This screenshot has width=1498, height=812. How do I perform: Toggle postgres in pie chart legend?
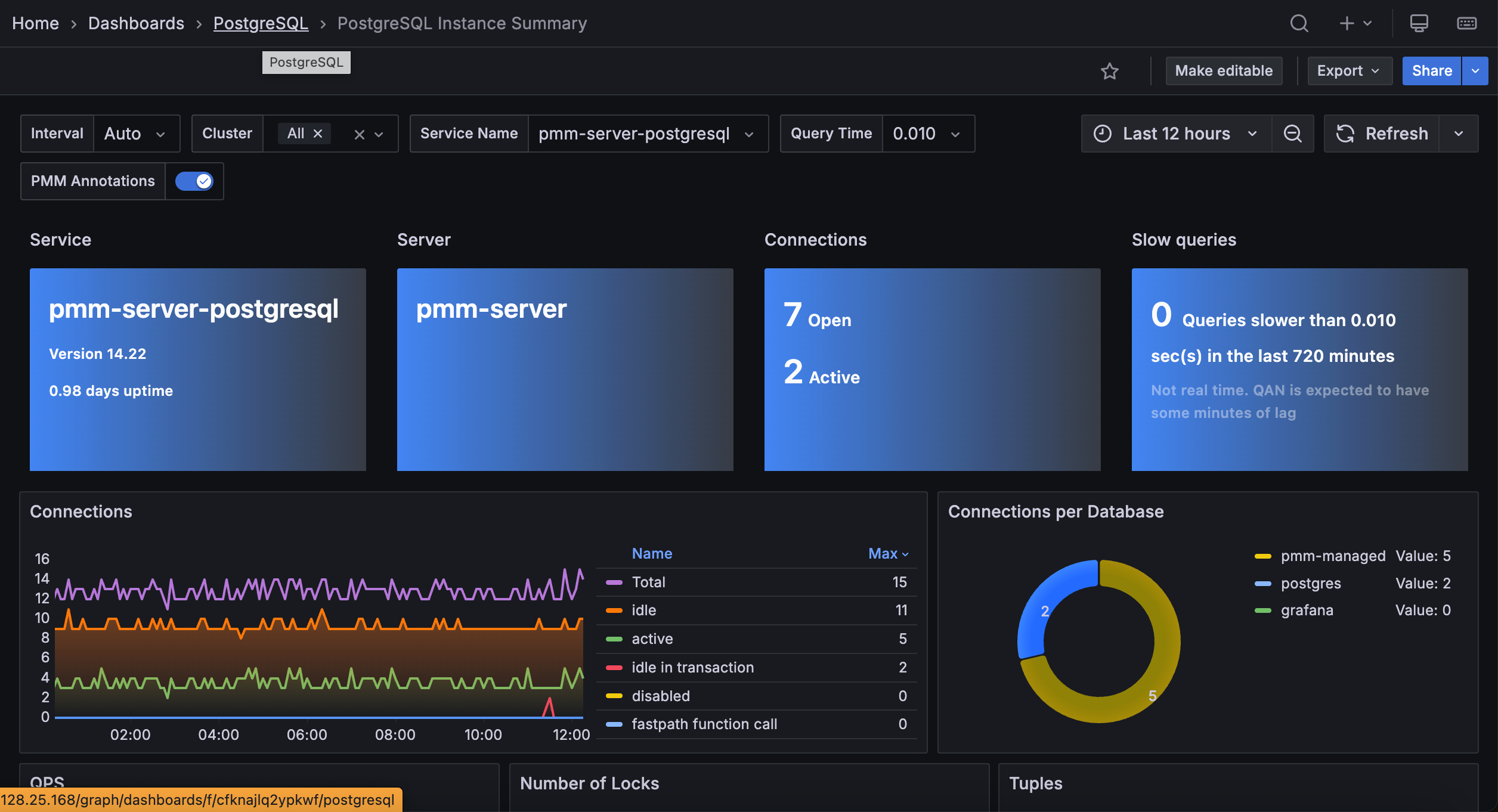(1311, 584)
